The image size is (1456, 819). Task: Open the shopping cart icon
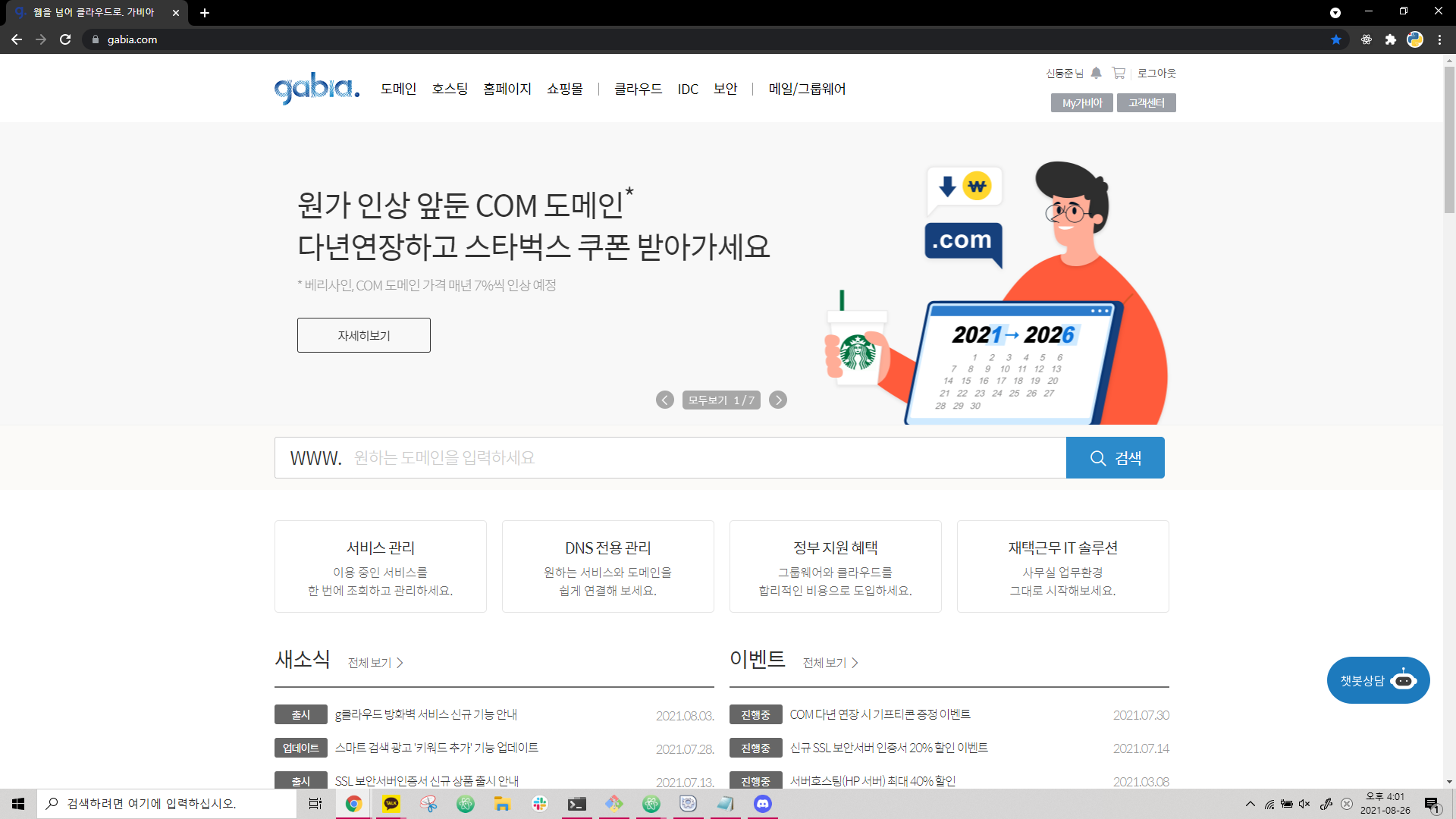click(1119, 73)
